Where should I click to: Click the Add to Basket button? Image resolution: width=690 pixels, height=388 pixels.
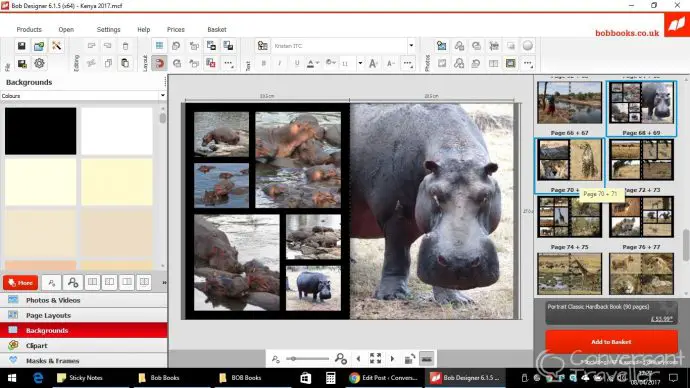pos(611,342)
